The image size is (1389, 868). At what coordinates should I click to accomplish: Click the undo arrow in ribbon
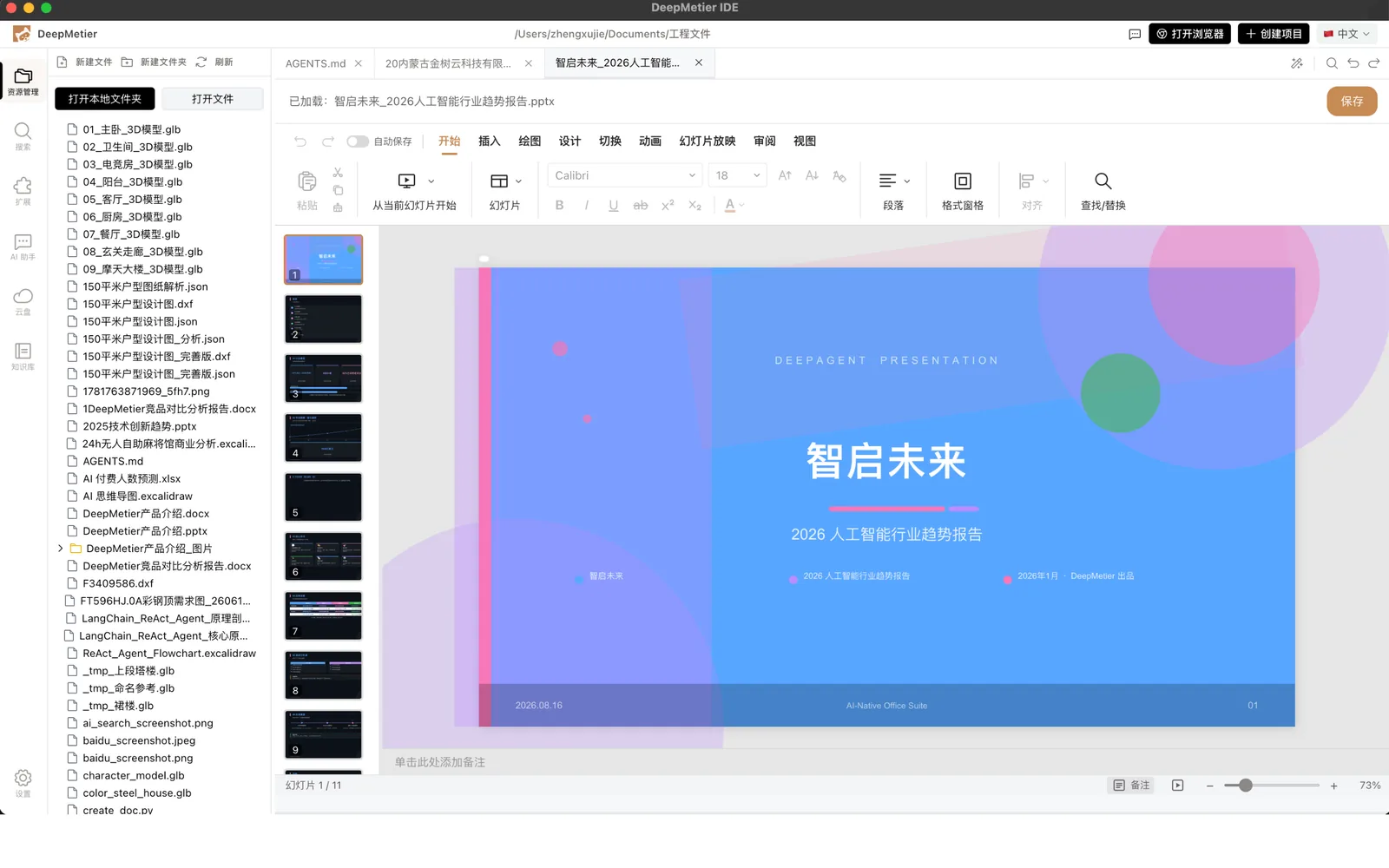click(x=300, y=141)
